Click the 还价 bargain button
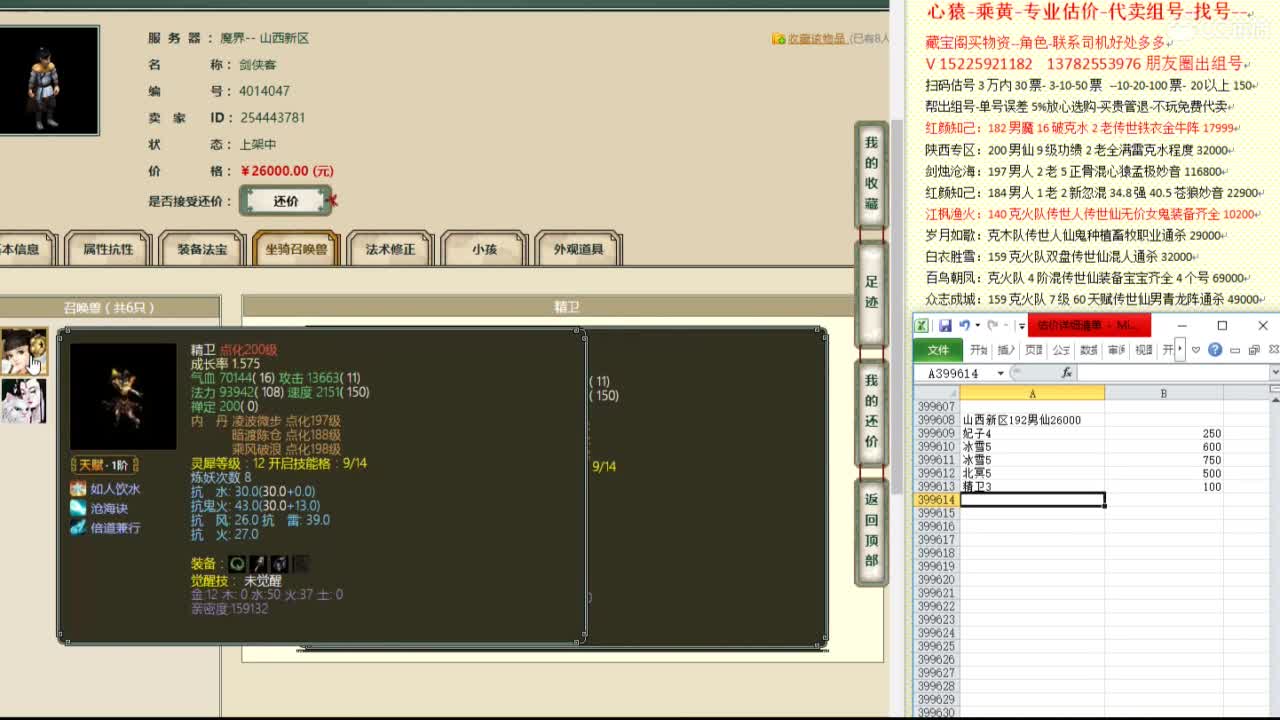This screenshot has width=1280, height=720. pyautogui.click(x=286, y=201)
